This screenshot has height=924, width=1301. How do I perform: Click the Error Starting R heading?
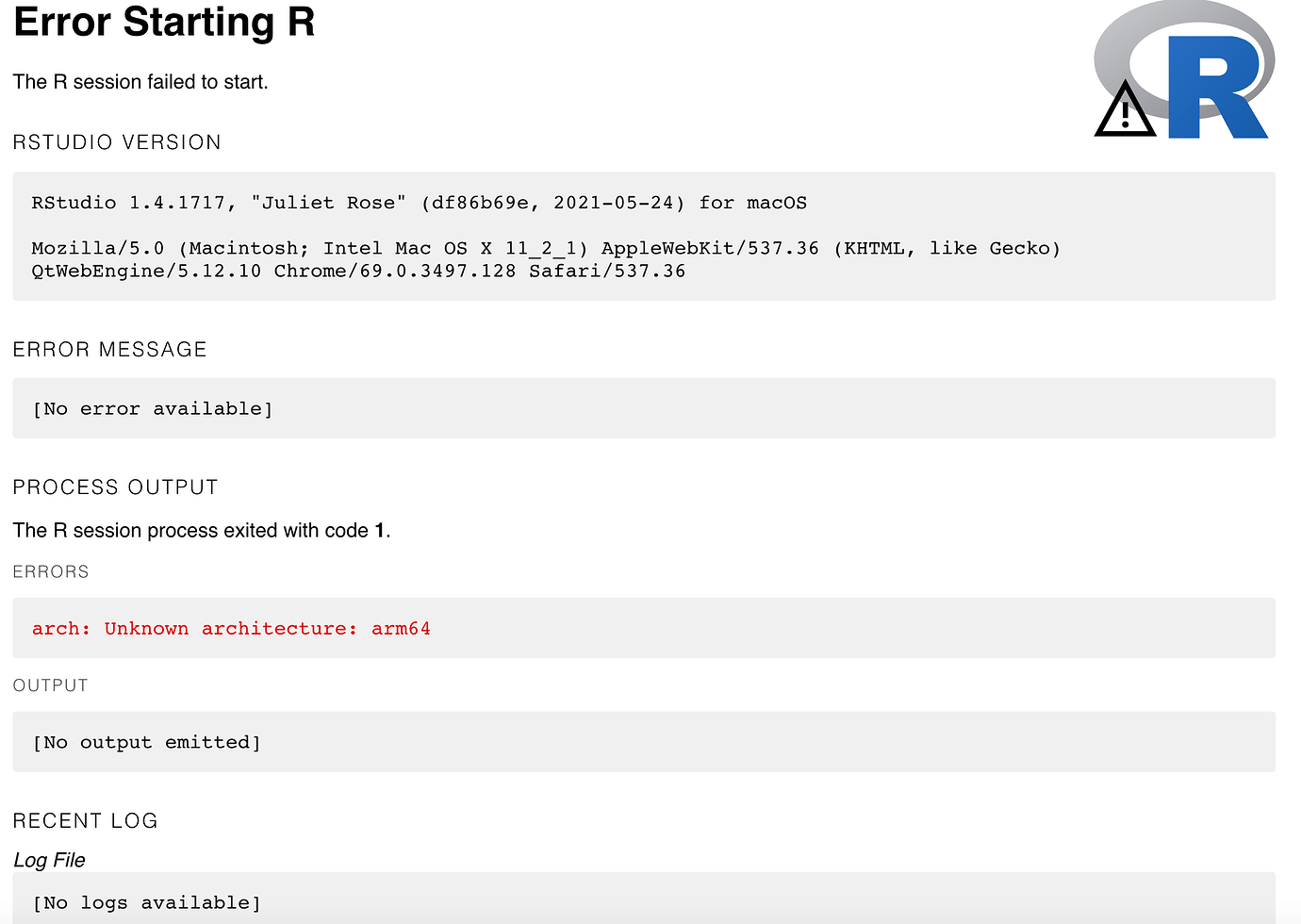tap(164, 23)
